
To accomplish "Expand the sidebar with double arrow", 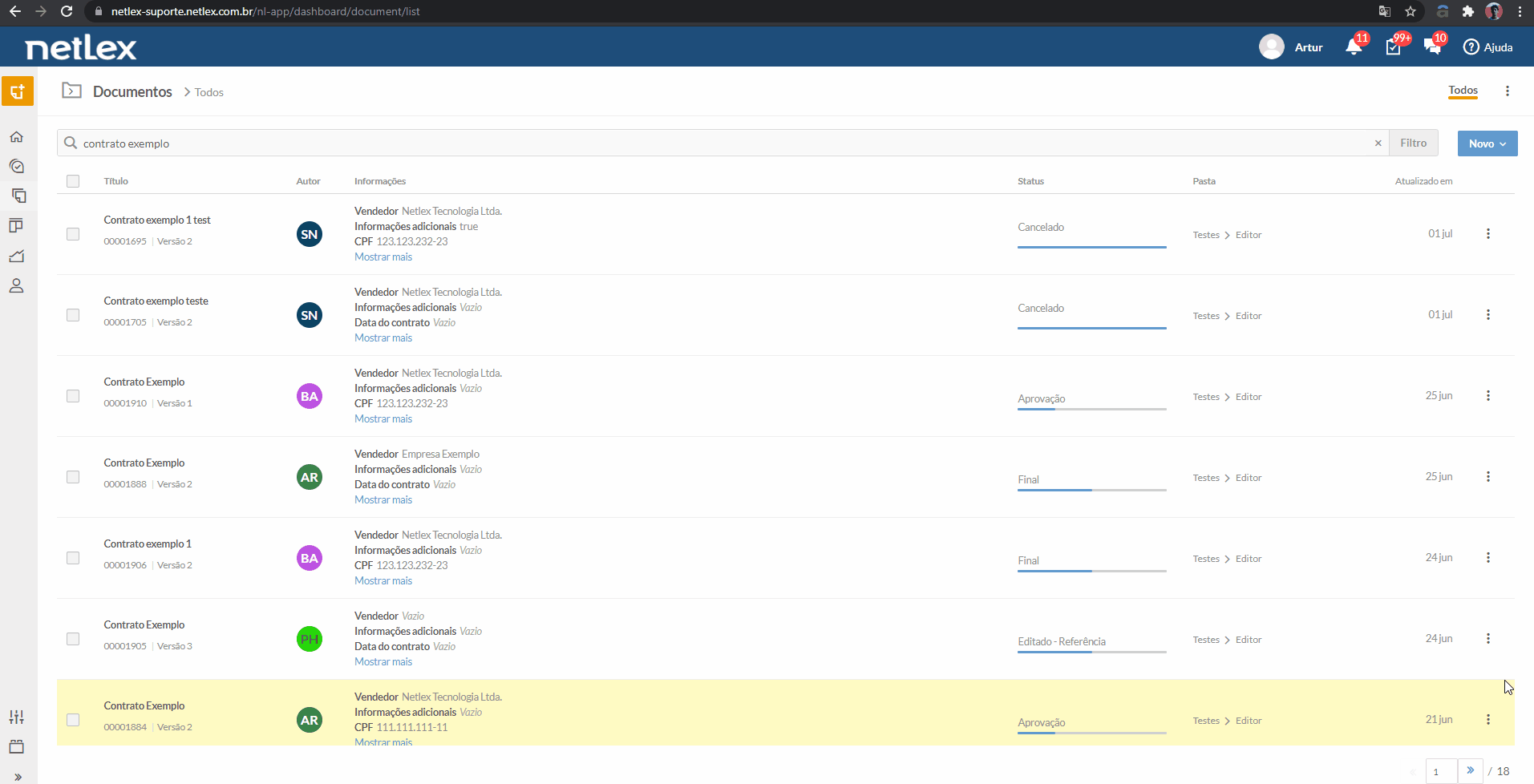I will tap(18, 777).
